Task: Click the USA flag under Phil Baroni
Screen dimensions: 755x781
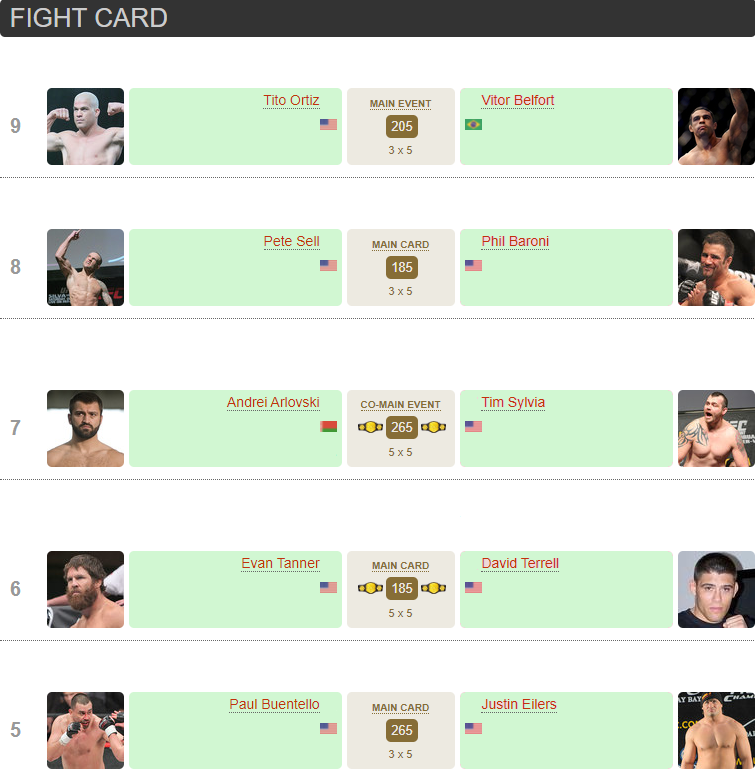Action: pyautogui.click(x=473, y=266)
